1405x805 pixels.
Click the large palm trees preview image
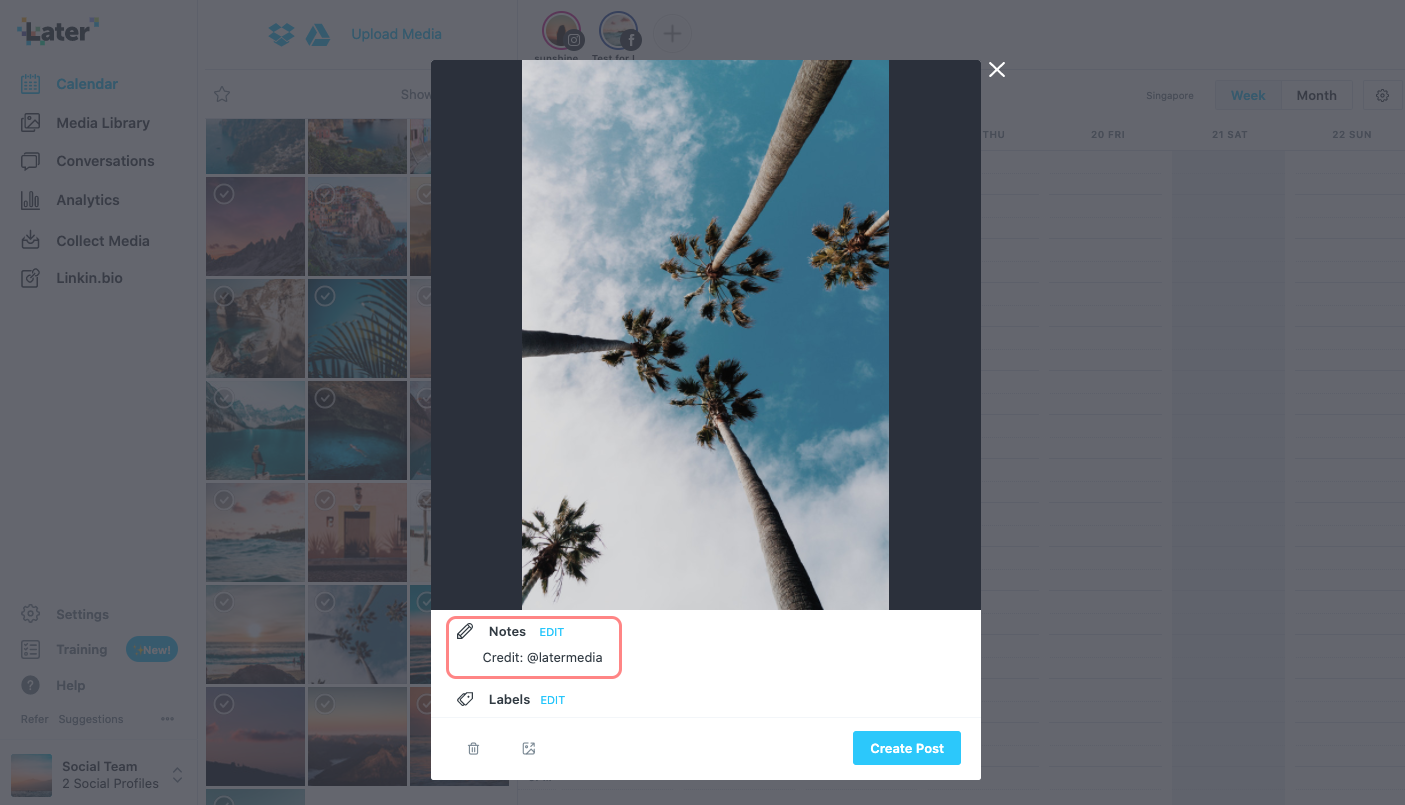pos(705,335)
